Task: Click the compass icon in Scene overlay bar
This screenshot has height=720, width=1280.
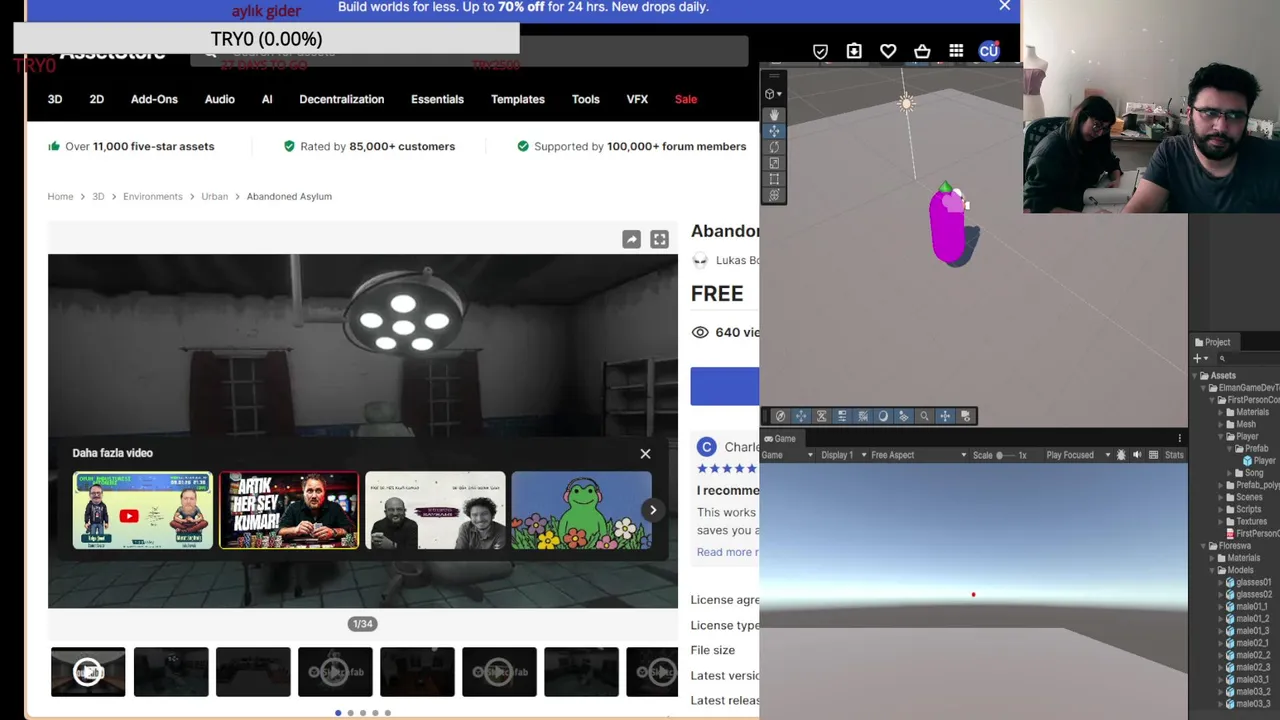Action: [x=781, y=416]
